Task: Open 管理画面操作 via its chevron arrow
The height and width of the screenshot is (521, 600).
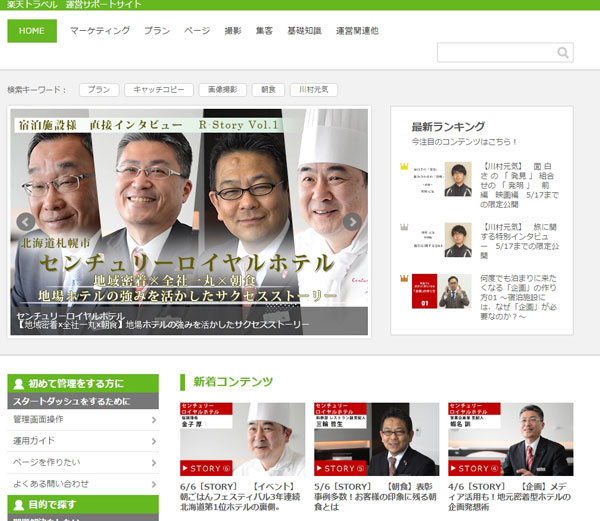Action: (x=154, y=420)
